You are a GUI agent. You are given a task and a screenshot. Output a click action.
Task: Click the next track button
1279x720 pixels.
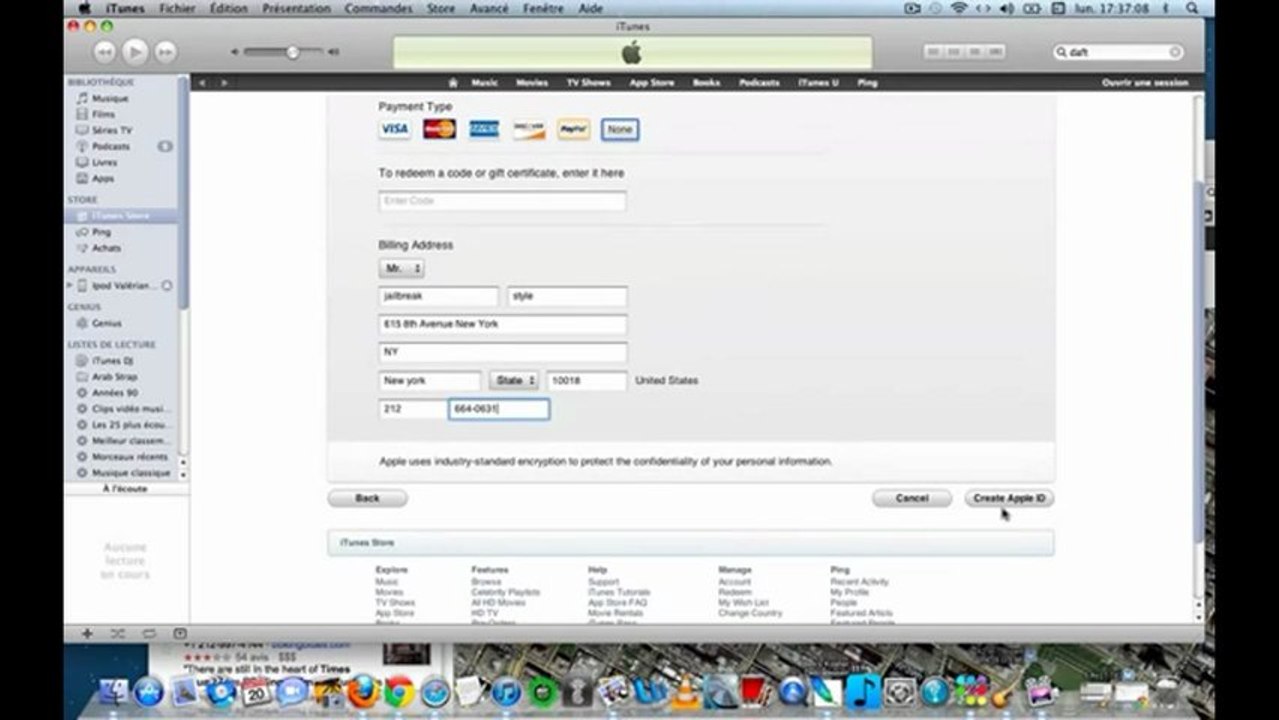pos(166,52)
